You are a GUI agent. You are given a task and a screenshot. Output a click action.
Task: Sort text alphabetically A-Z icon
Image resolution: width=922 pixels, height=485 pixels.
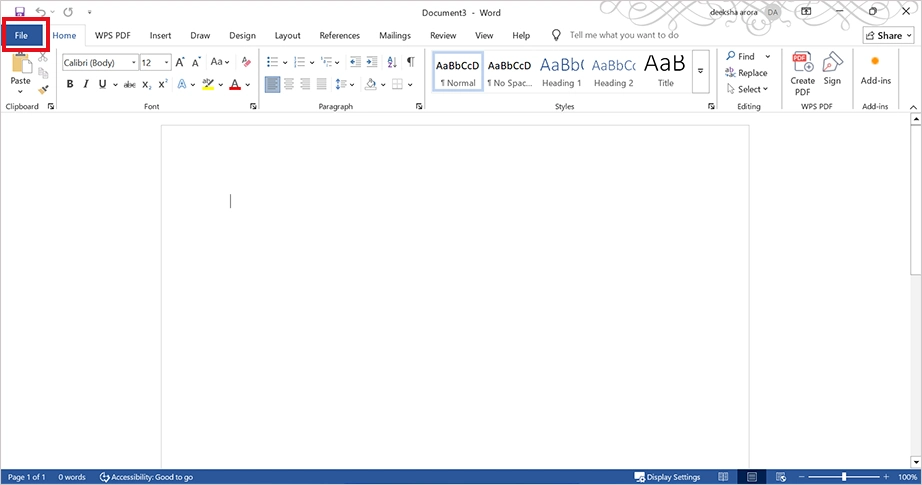pos(392,62)
